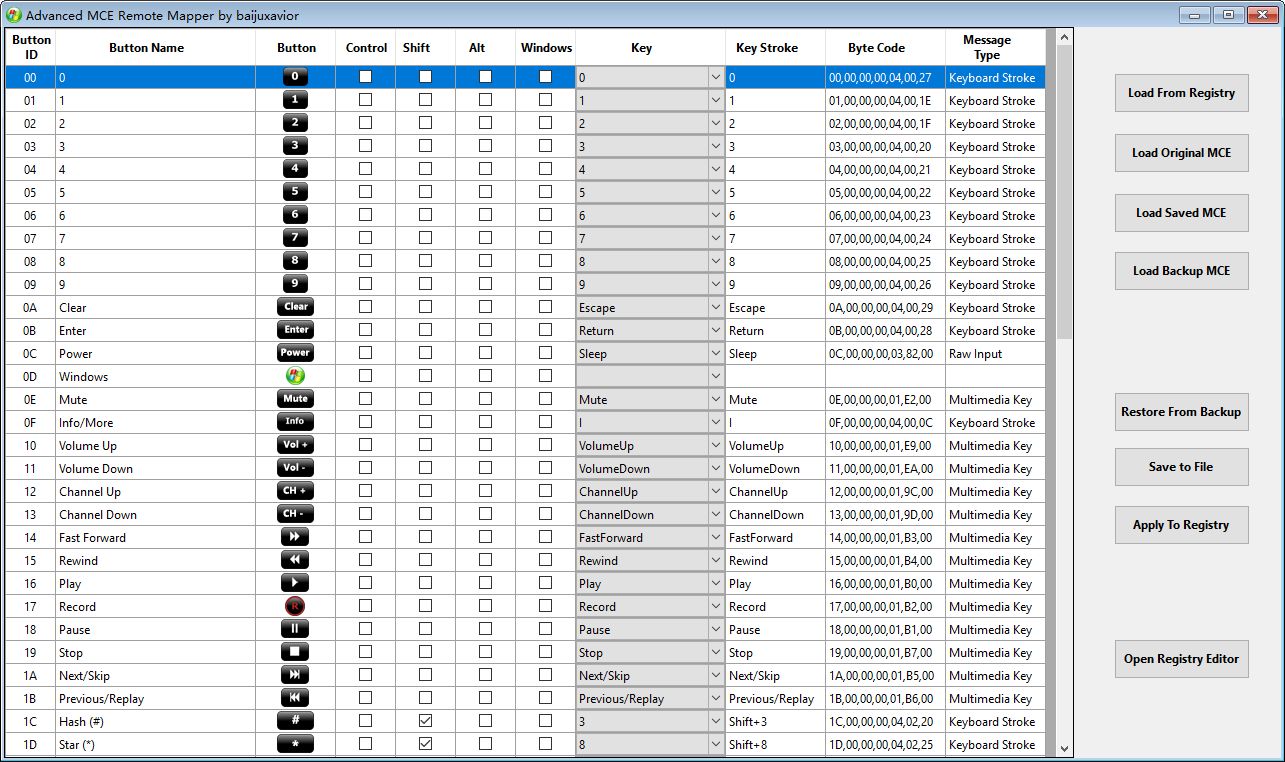
Task: Click the Enter remote button icon
Action: pyautogui.click(x=295, y=330)
